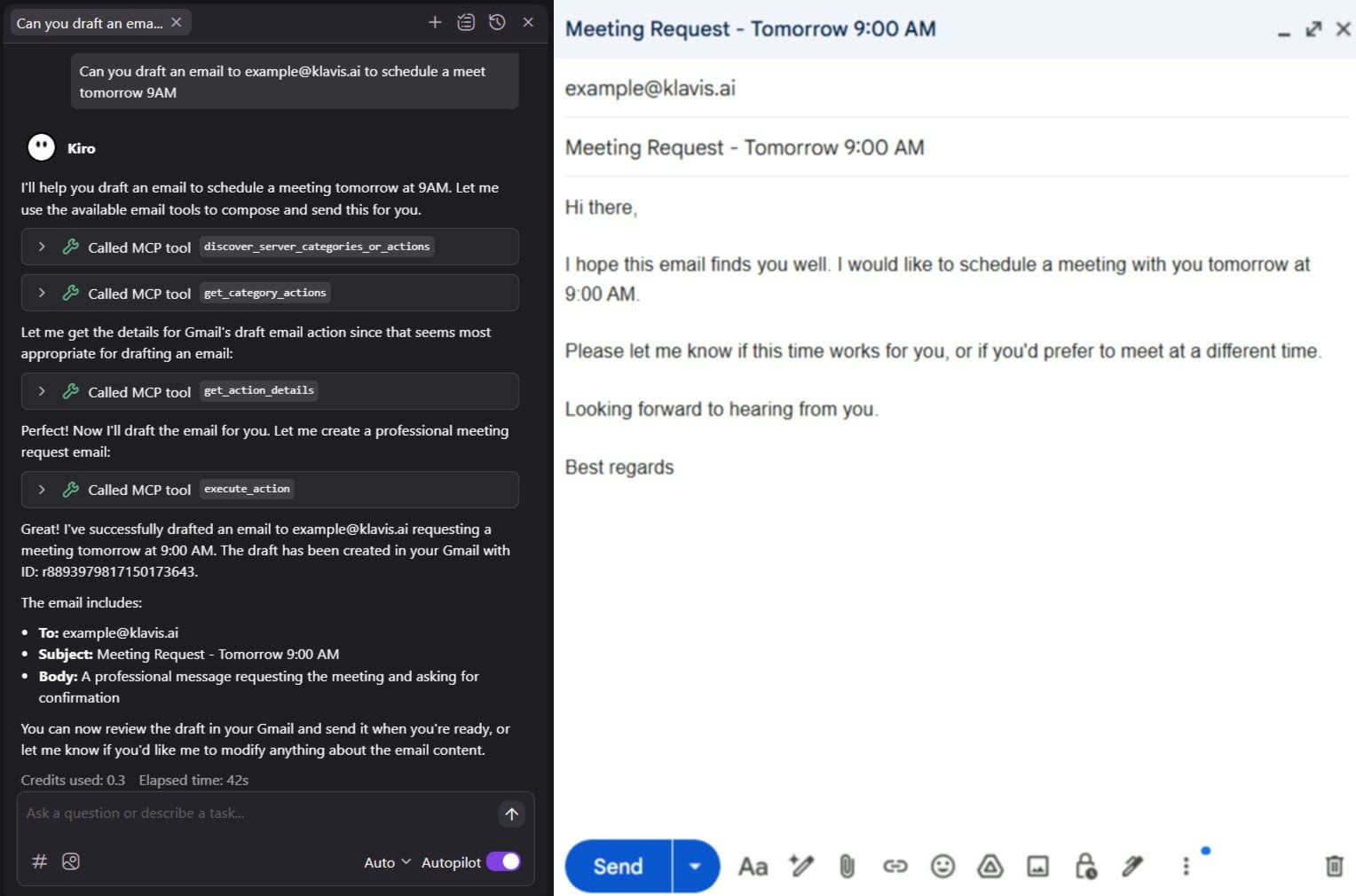Click the insert link icon
Screen dimensions: 1356x896
click(895, 866)
